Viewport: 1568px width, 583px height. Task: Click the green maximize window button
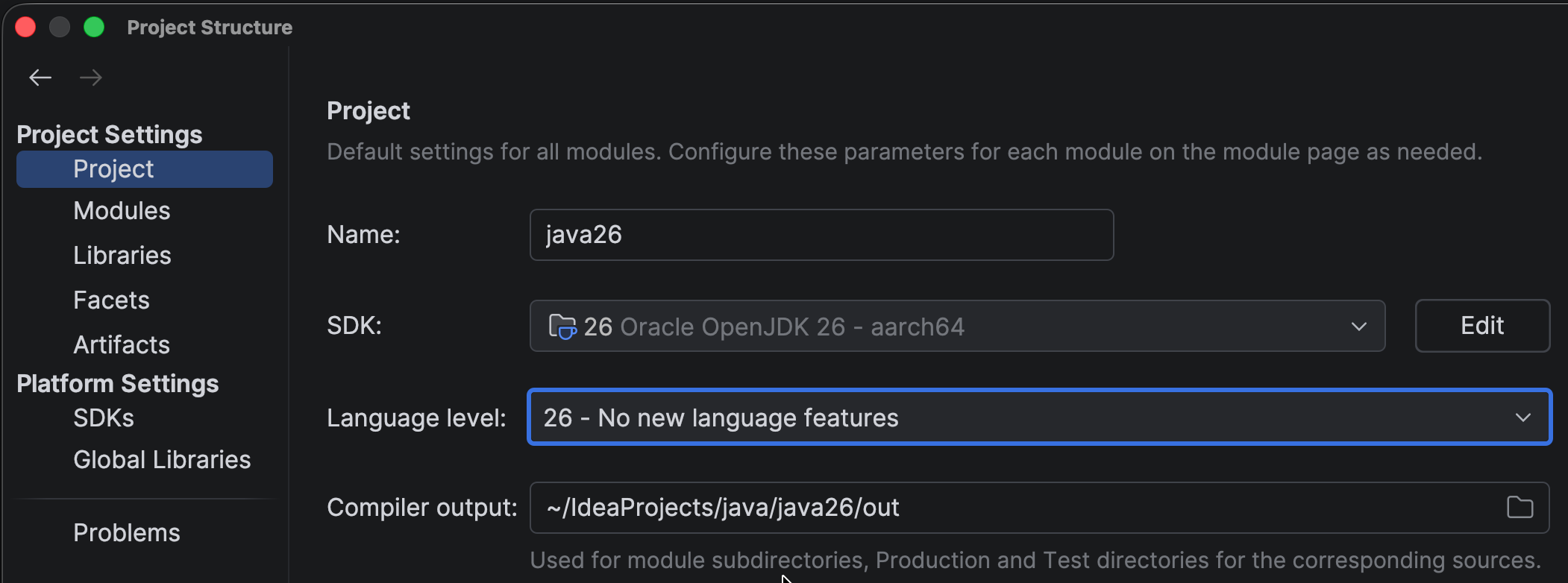pyautogui.click(x=94, y=28)
